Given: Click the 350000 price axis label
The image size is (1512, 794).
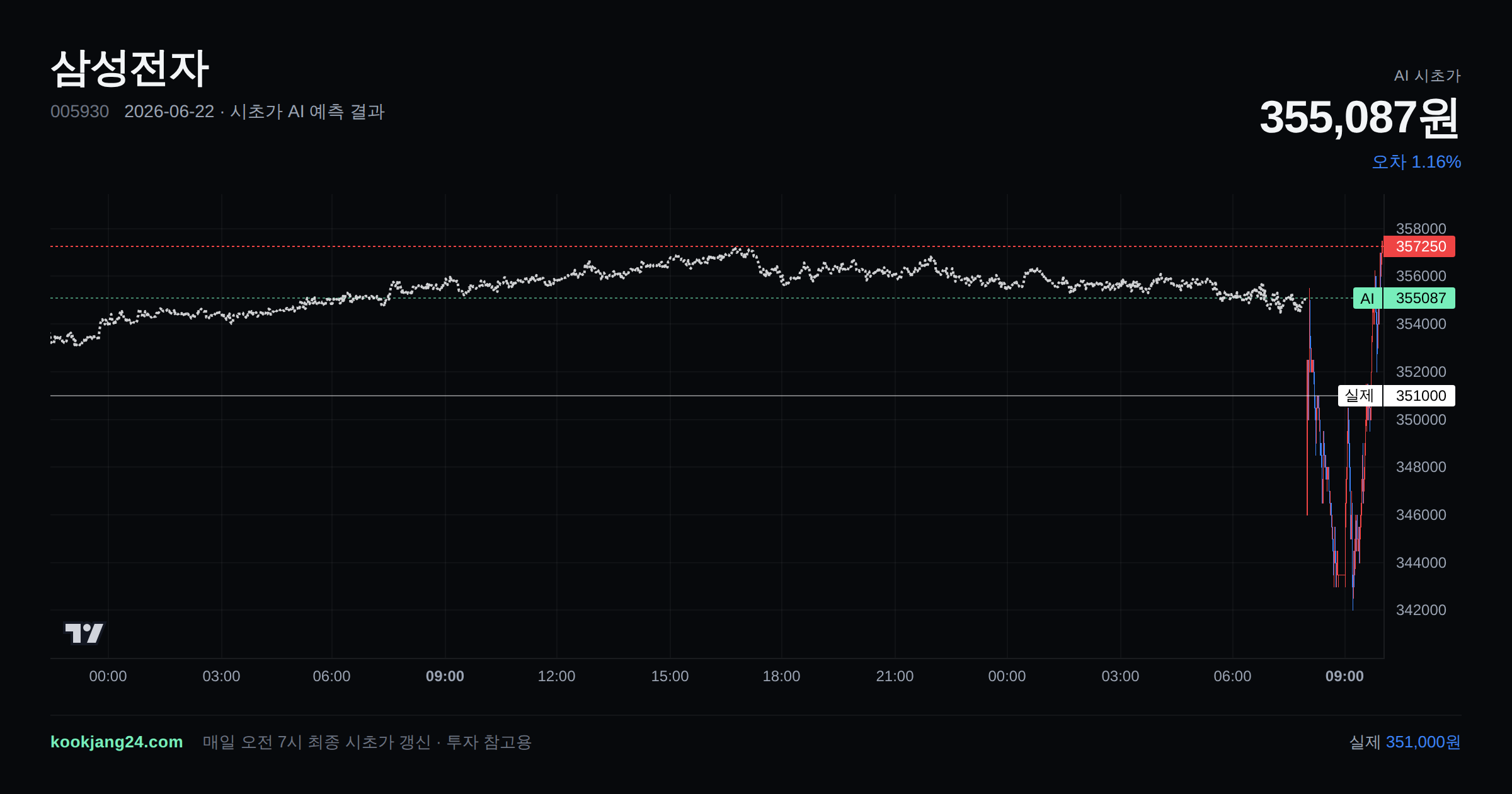Looking at the screenshot, I should click(1421, 420).
